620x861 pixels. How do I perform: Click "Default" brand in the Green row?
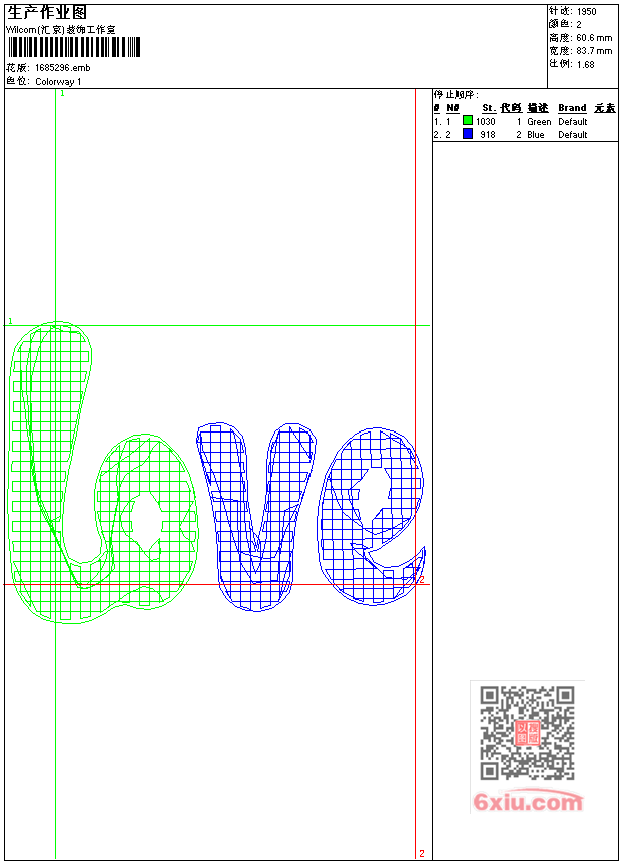[x=573, y=121]
